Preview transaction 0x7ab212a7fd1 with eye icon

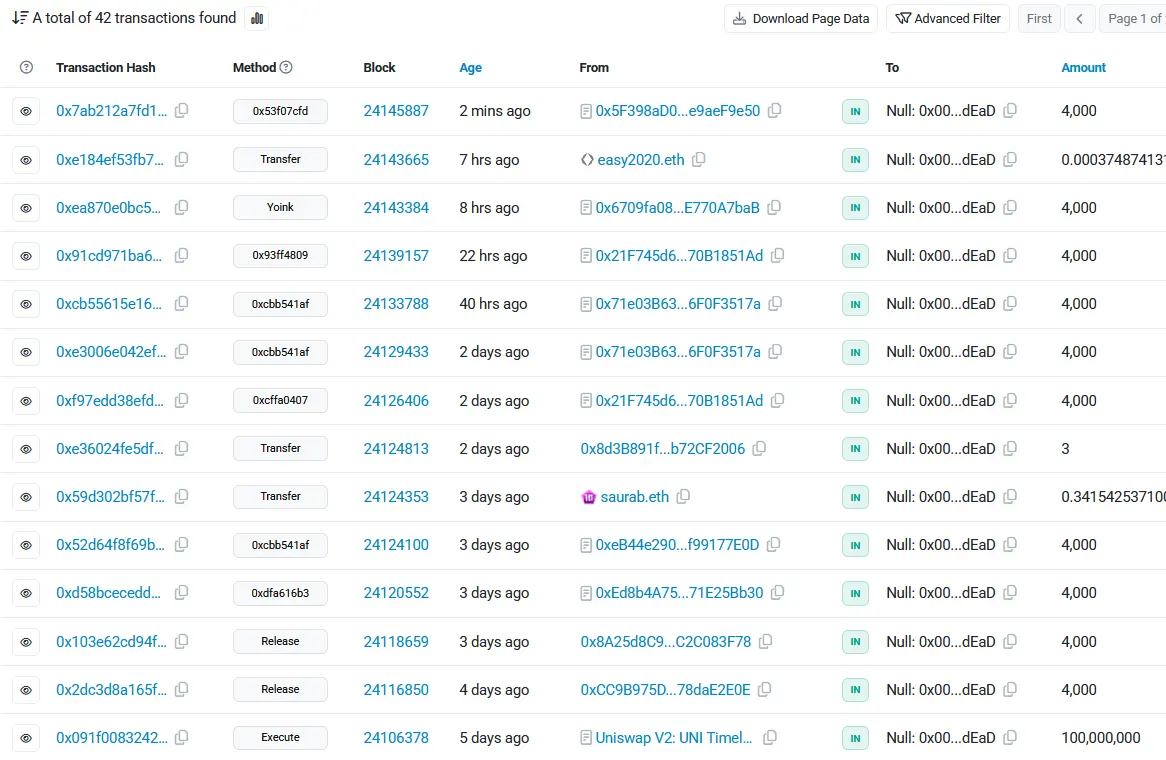(x=26, y=112)
